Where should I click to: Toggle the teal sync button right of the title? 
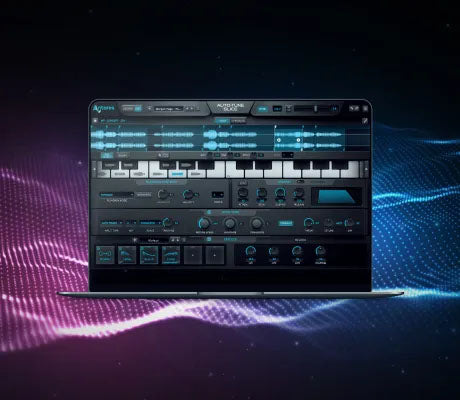point(263,109)
